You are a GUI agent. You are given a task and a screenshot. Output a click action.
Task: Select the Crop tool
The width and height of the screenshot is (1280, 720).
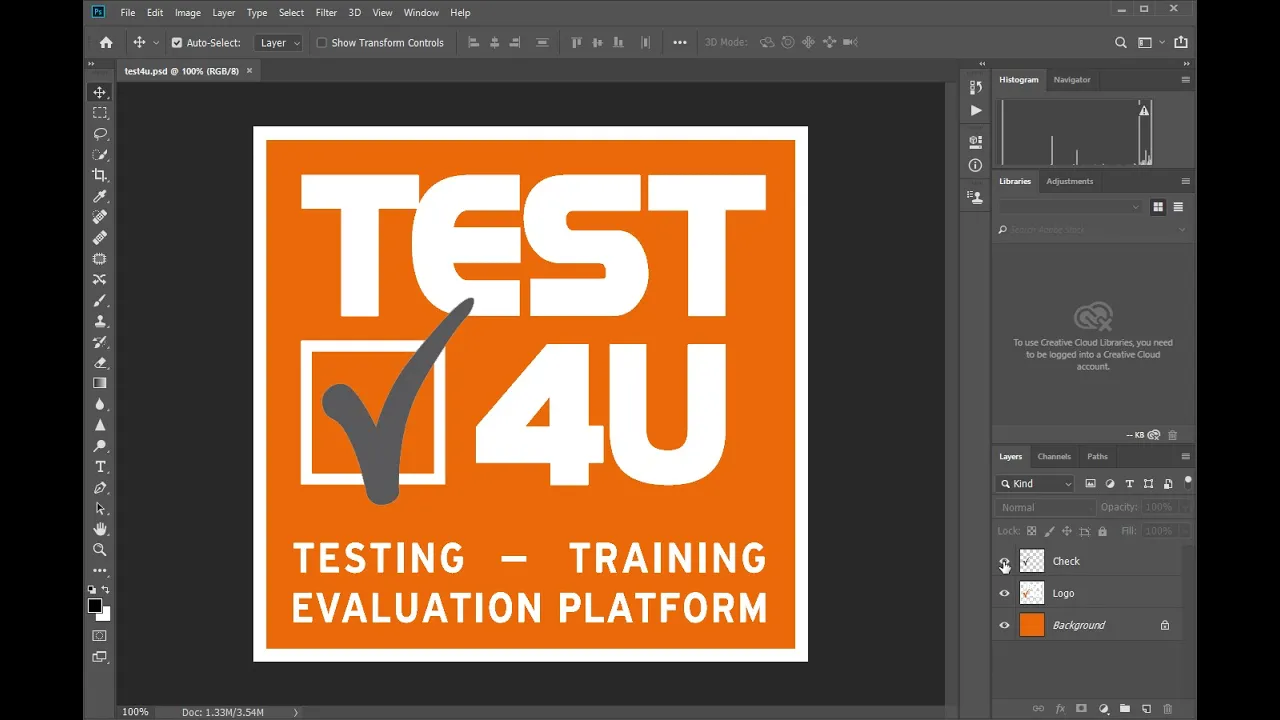coord(100,175)
